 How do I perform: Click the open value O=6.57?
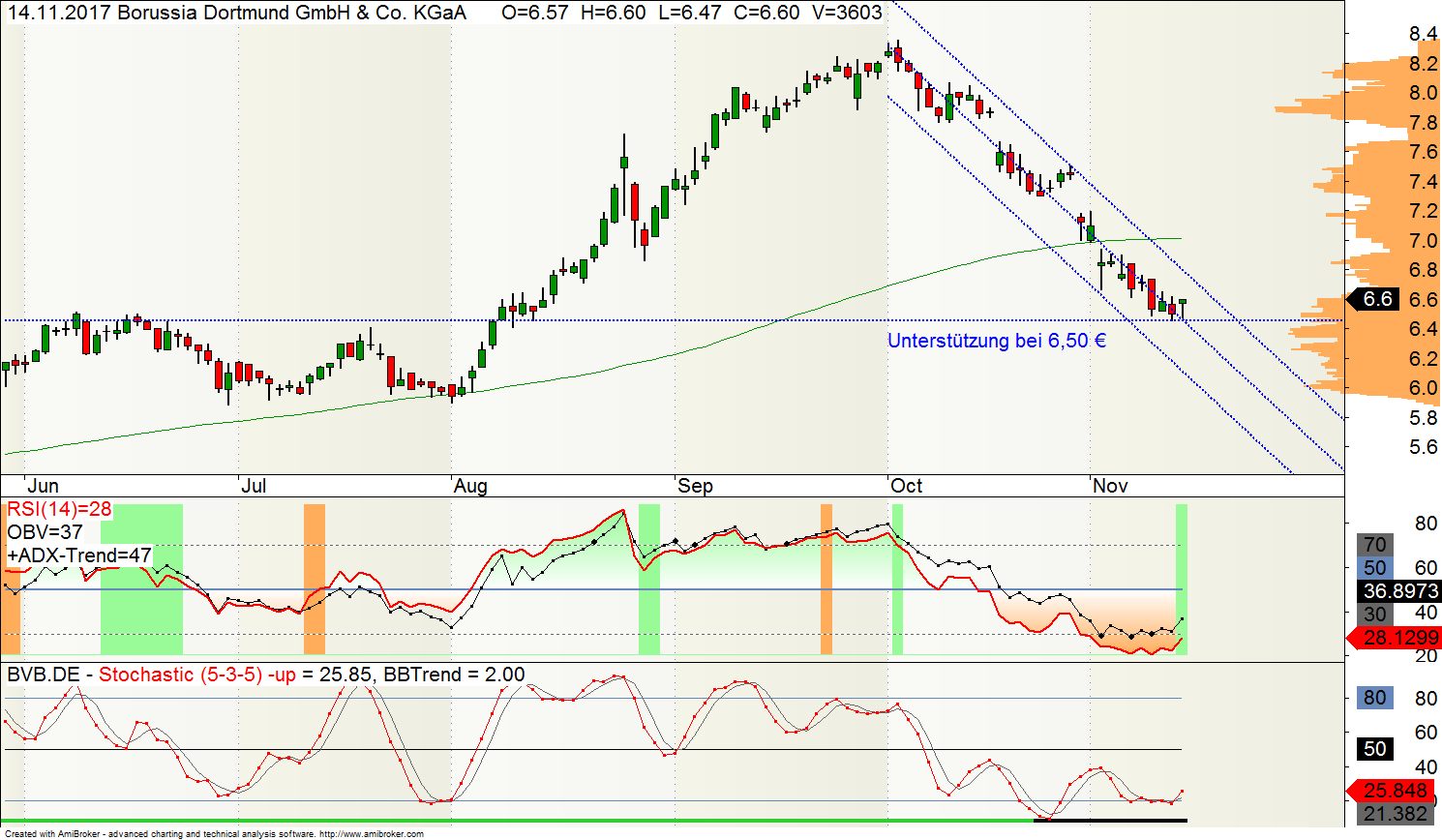click(535, 13)
